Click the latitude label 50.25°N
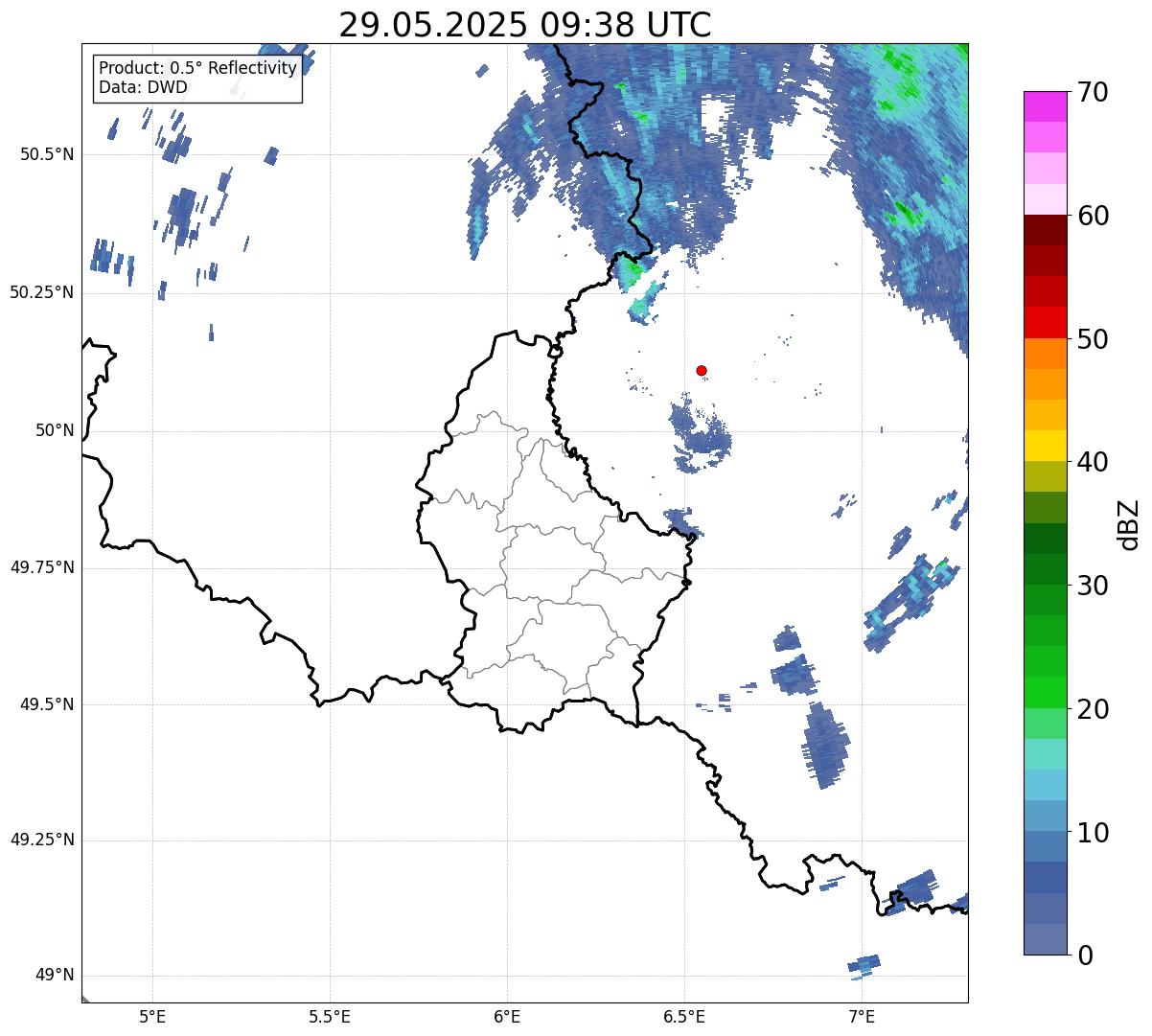Viewport: 1152px width, 1036px height. [42, 292]
